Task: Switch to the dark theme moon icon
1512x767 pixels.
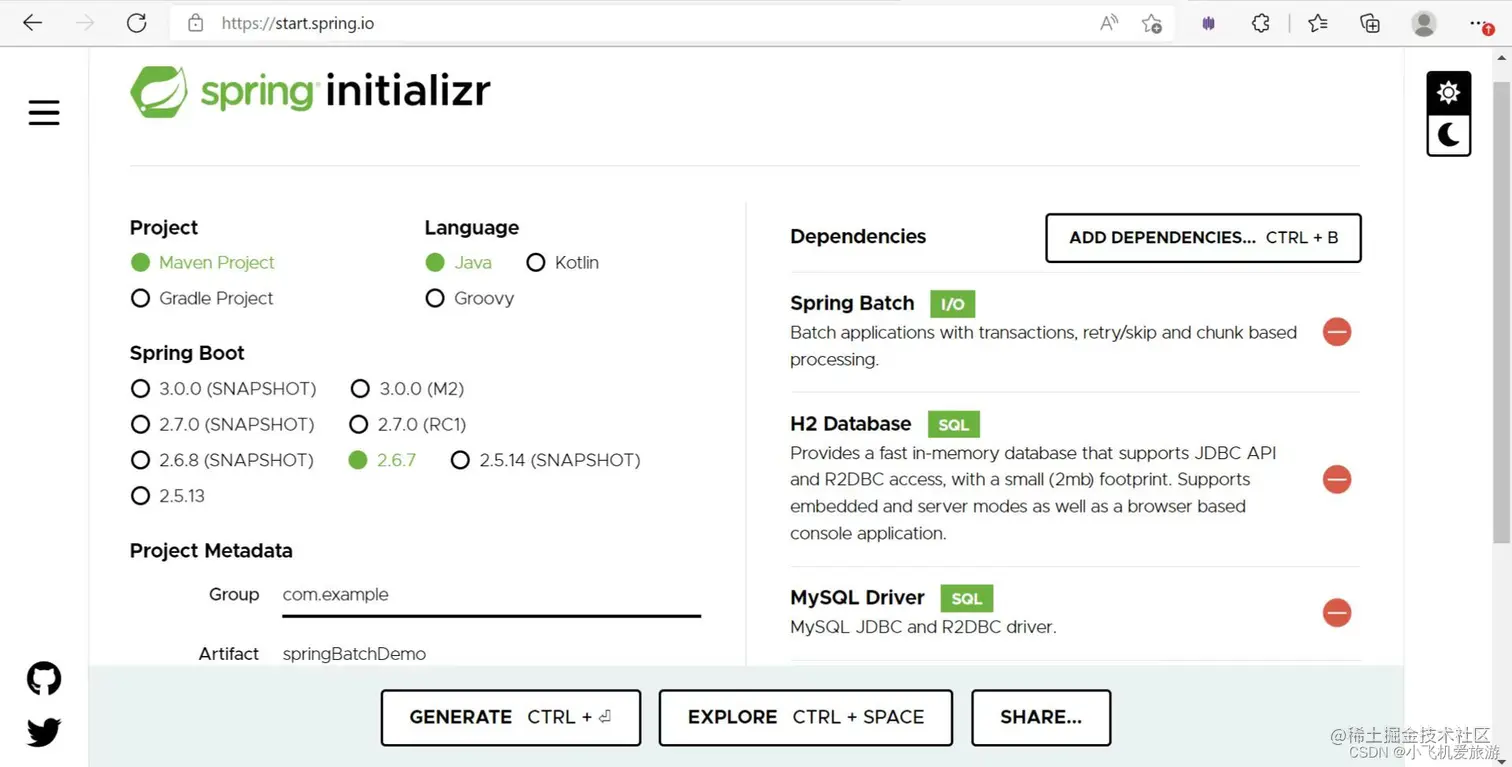Action: (x=1448, y=135)
